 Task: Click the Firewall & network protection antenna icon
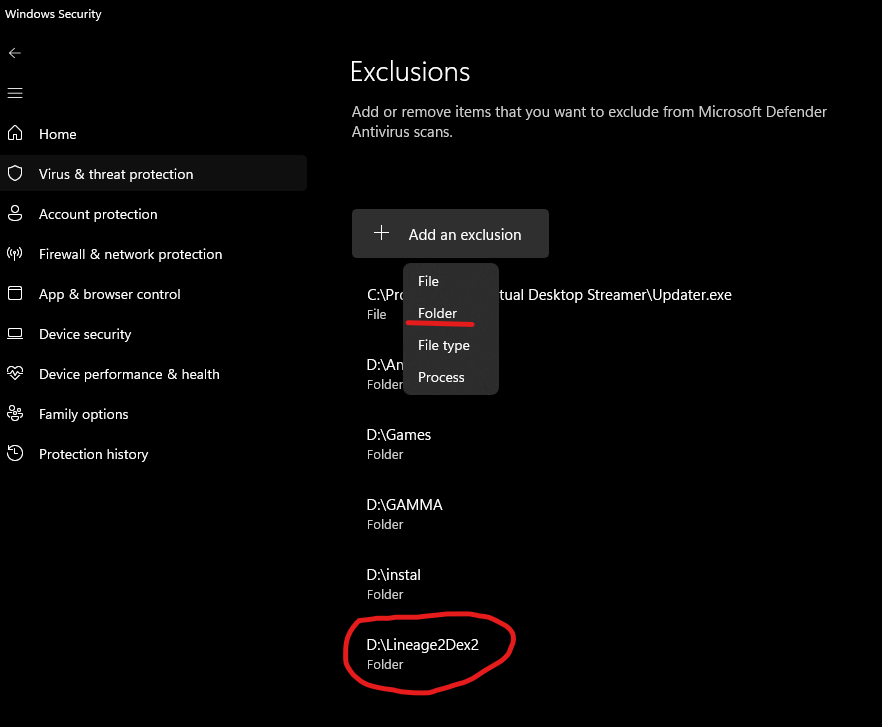point(15,254)
